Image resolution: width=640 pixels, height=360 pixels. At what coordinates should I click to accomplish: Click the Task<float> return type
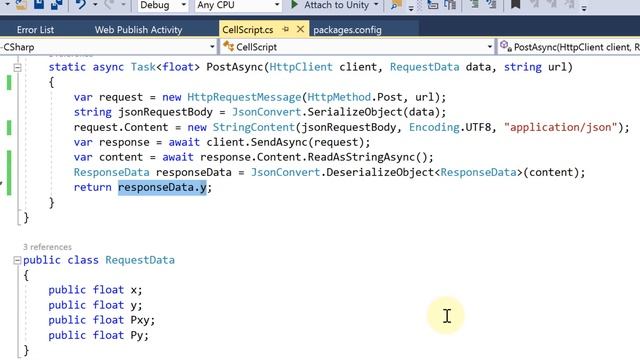click(165, 67)
